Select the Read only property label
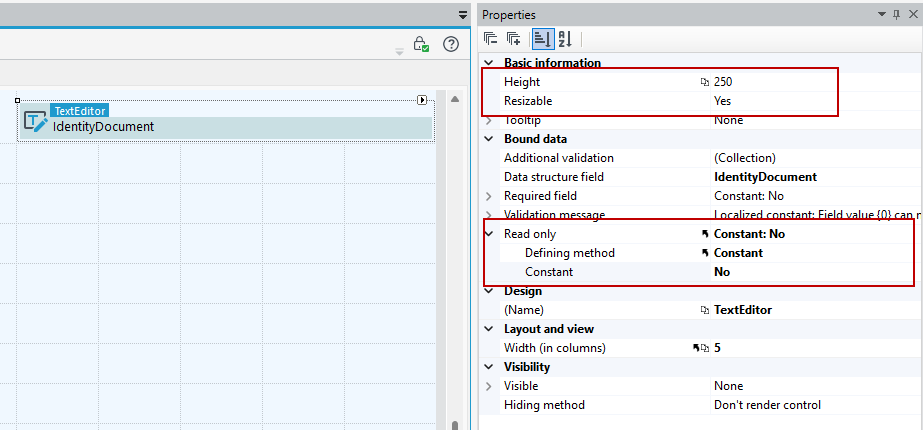This screenshot has width=923, height=430. (530, 234)
